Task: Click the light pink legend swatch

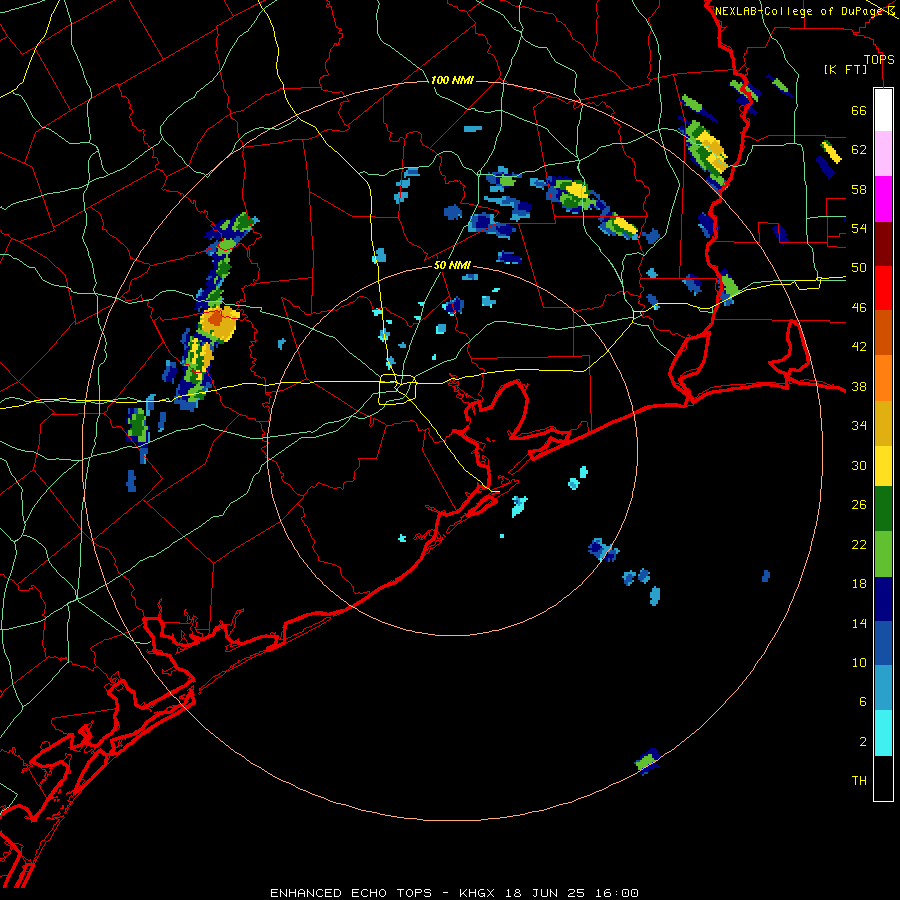Action: click(883, 153)
